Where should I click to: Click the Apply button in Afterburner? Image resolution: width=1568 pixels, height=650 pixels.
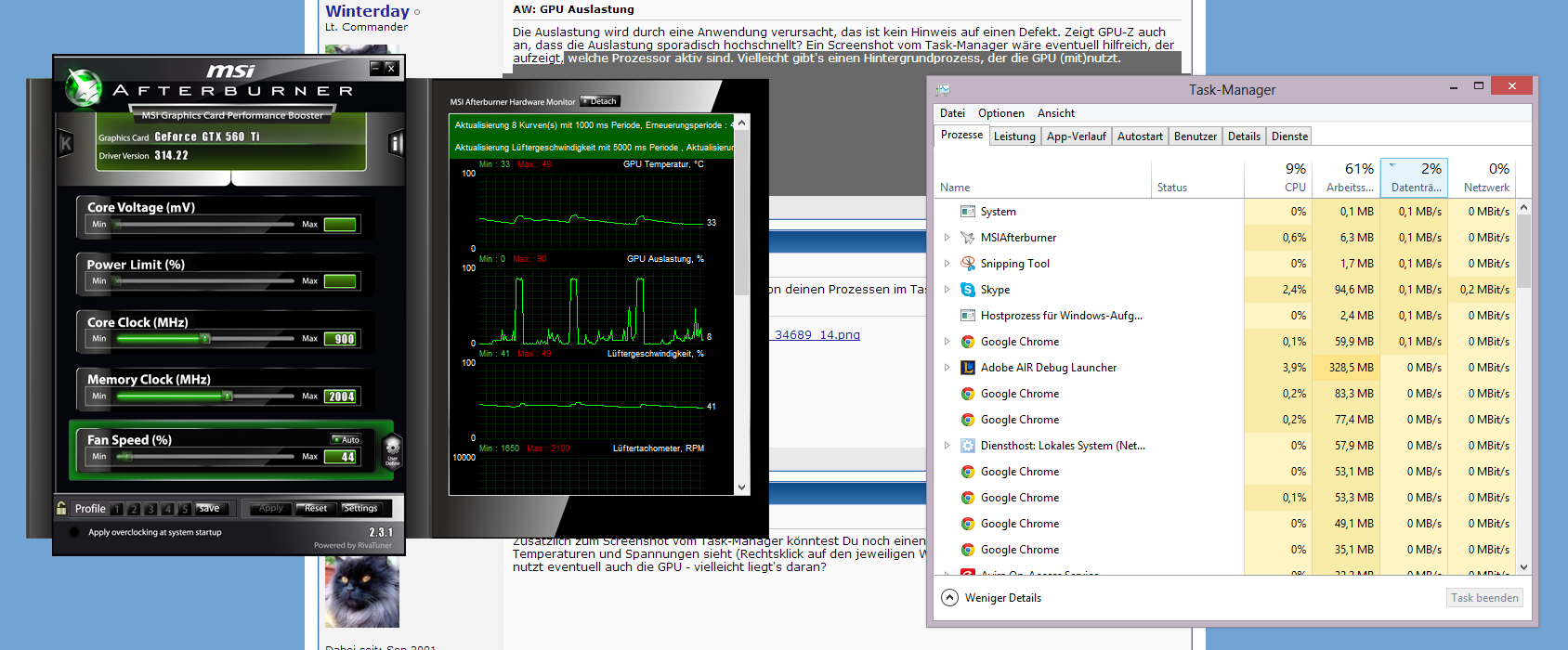pos(270,509)
